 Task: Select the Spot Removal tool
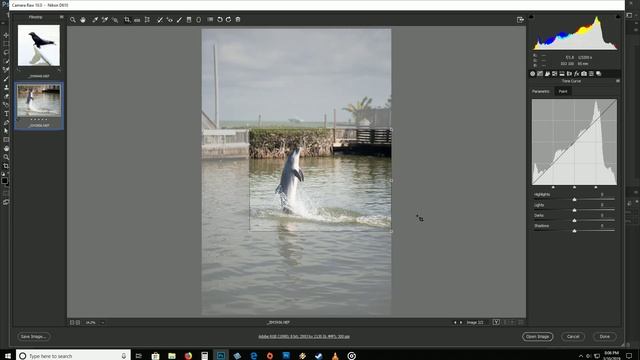click(160, 20)
